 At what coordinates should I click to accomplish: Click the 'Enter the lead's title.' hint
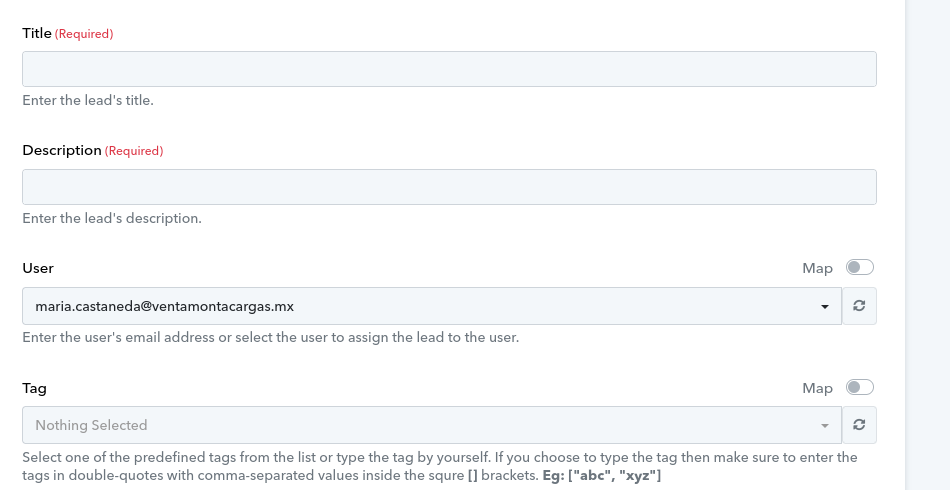click(88, 101)
